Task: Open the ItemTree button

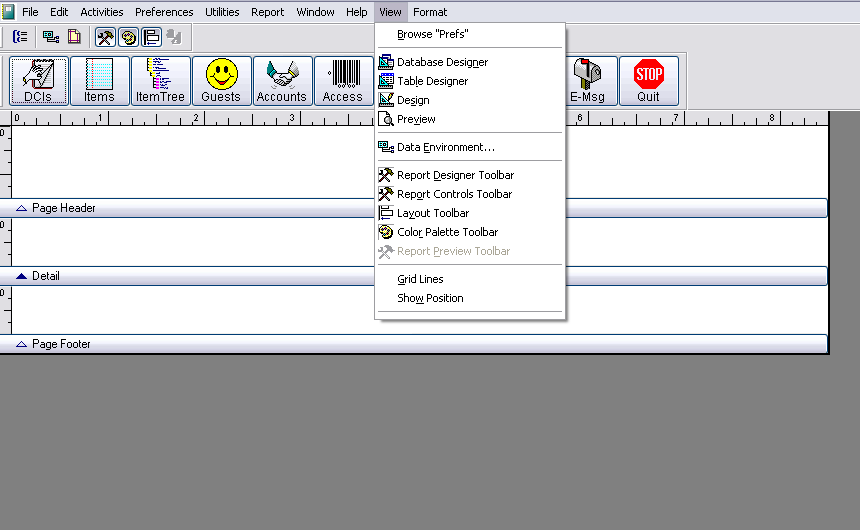Action: 160,81
